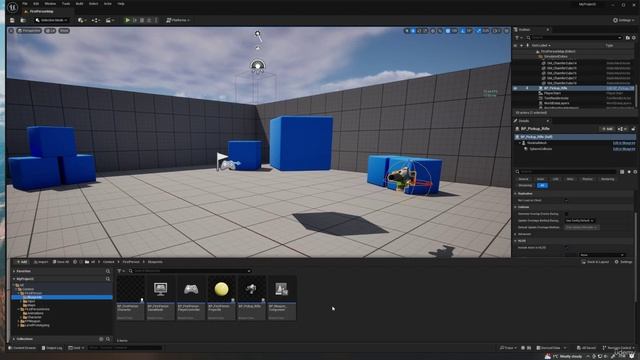Open the camera speed setting

[x=496, y=31]
